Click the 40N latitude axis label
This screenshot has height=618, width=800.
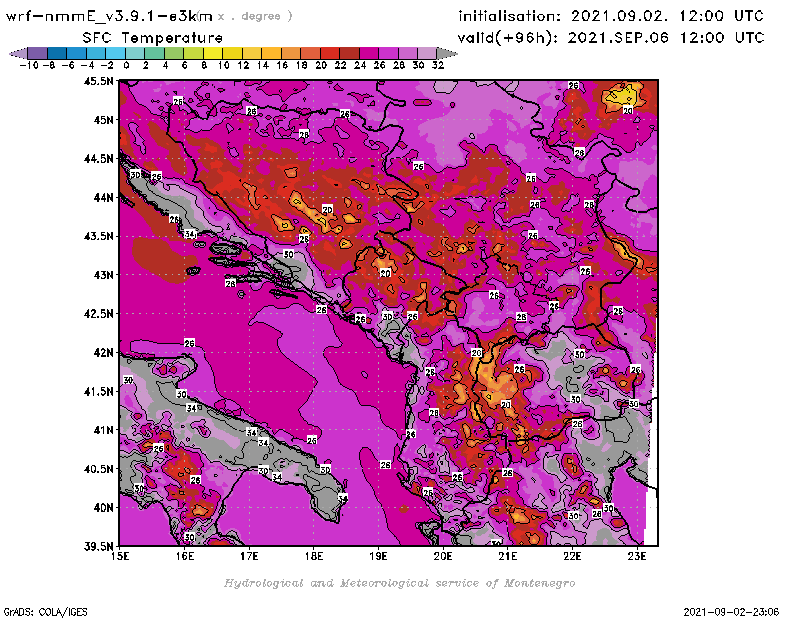coord(103,508)
